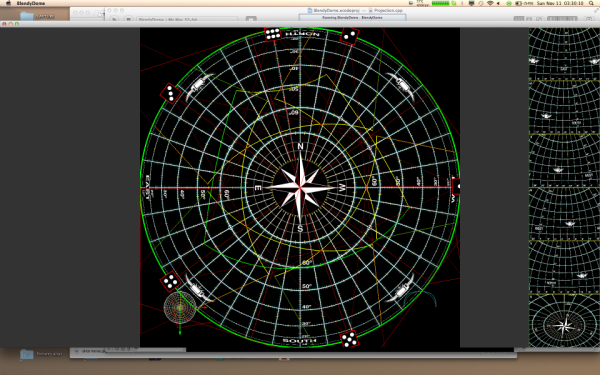Click the volume icon in the menu bar
Screen dimensions: 600x375
pos(499,3)
